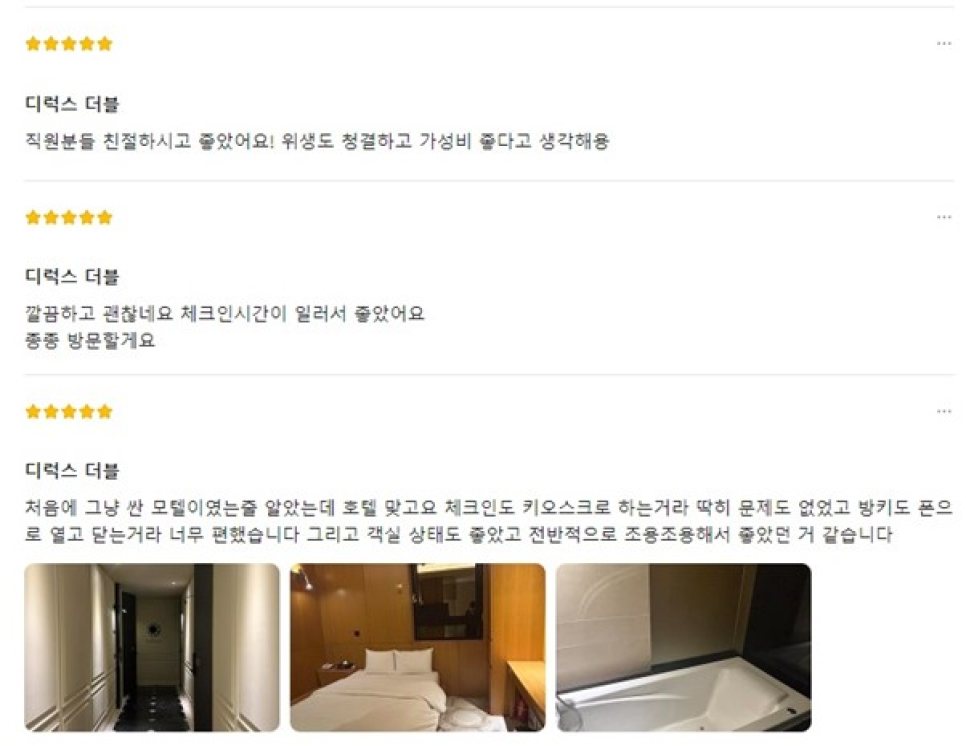Click first star in second review rating
Viewport: 966px width, 746px height.
[x=33, y=217]
